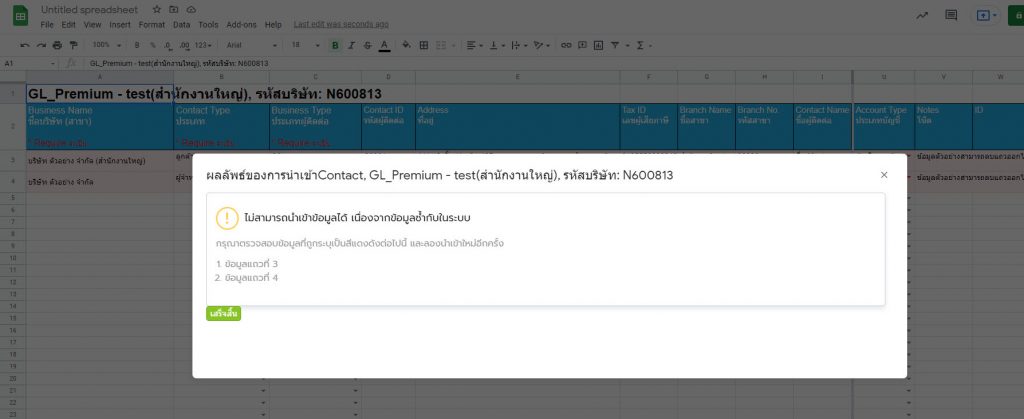1024x419 pixels.
Task: Open the fill color picker
Action: pos(406,45)
